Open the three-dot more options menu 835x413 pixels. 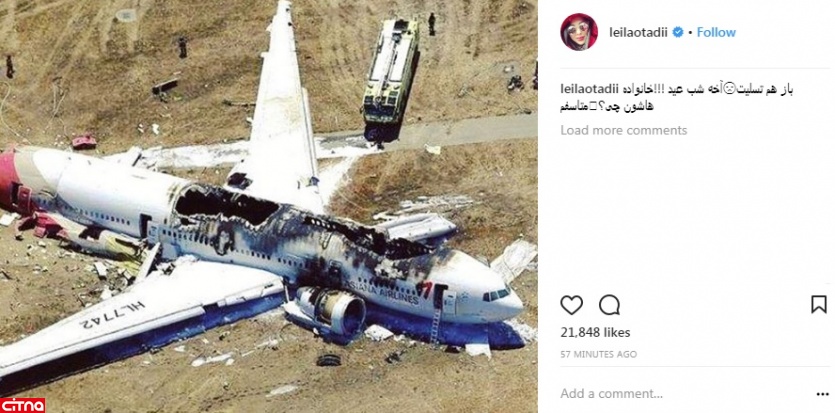[x=822, y=394]
